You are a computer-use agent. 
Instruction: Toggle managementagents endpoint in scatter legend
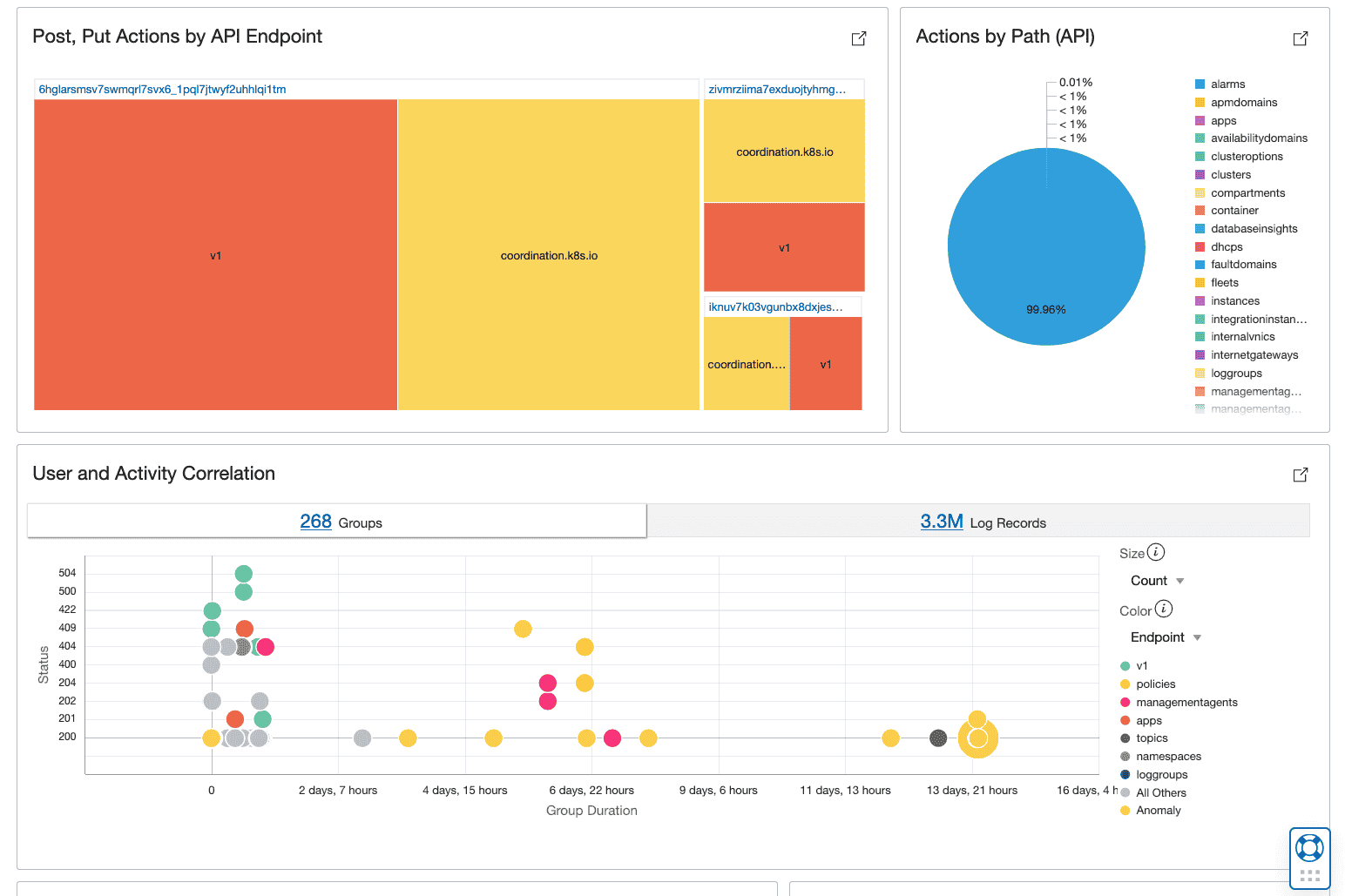[1186, 703]
